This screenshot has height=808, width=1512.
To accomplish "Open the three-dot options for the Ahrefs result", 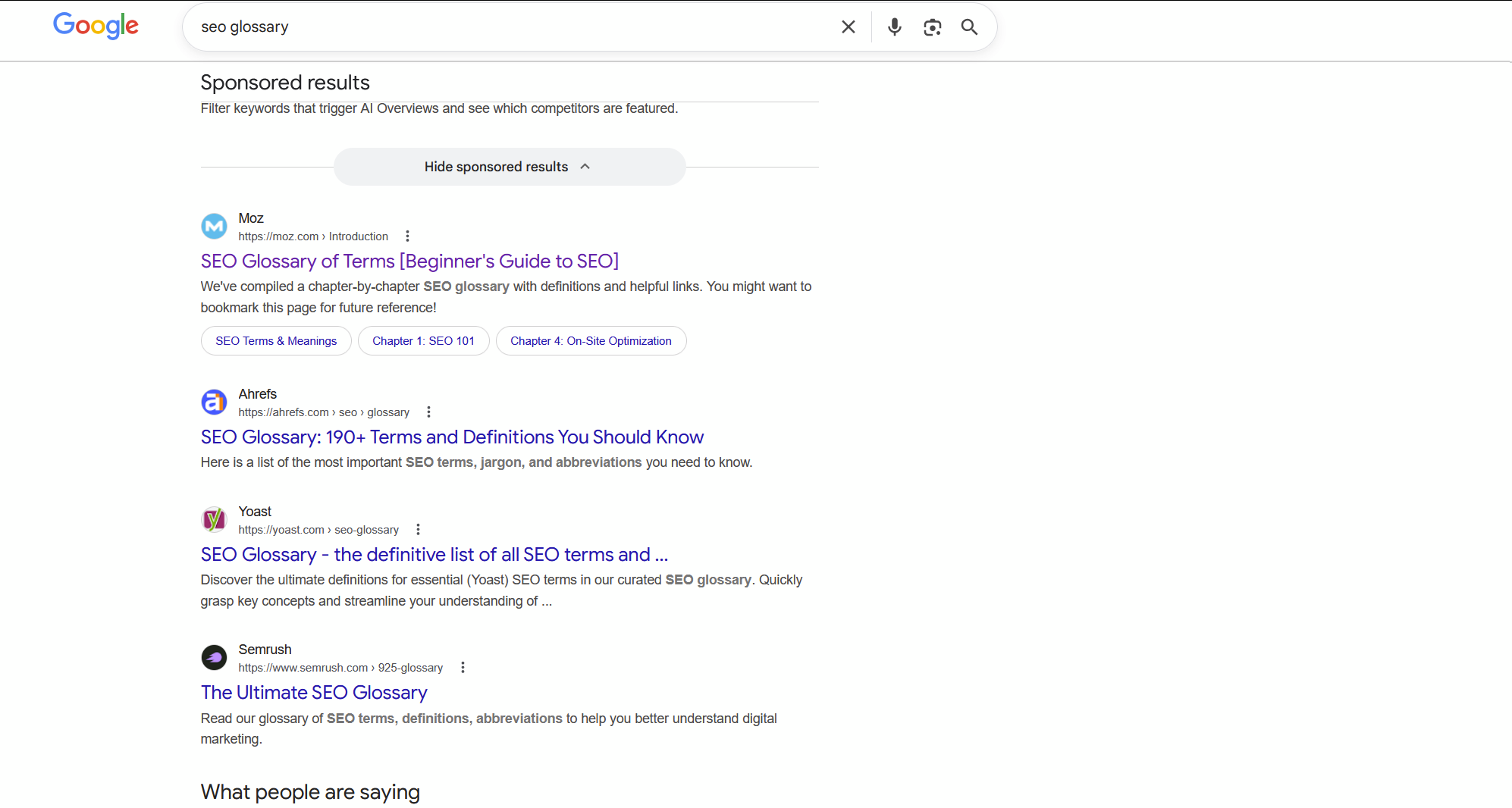I will click(428, 412).
